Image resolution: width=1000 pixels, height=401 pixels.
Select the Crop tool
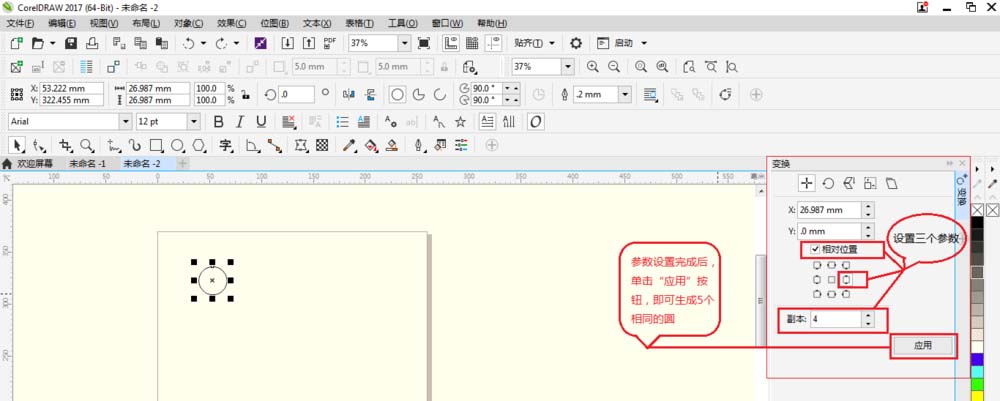pos(65,145)
